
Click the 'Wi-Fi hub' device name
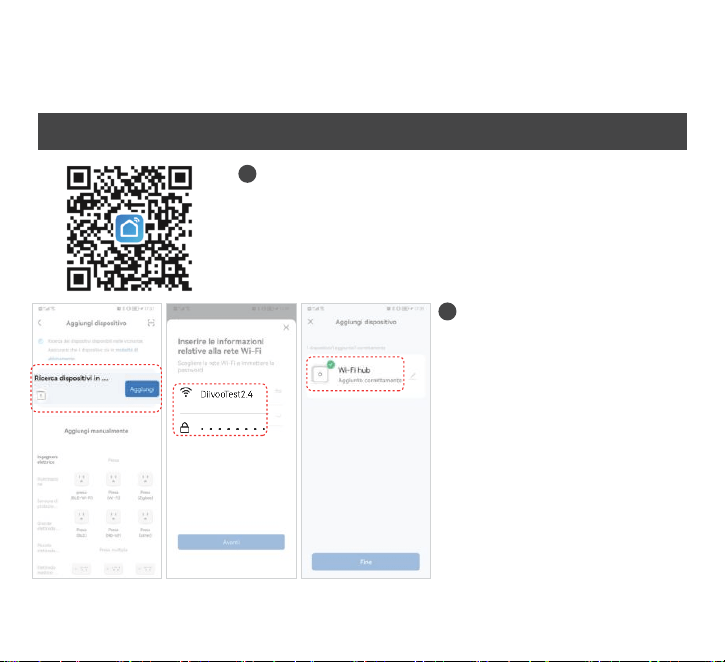tap(354, 370)
